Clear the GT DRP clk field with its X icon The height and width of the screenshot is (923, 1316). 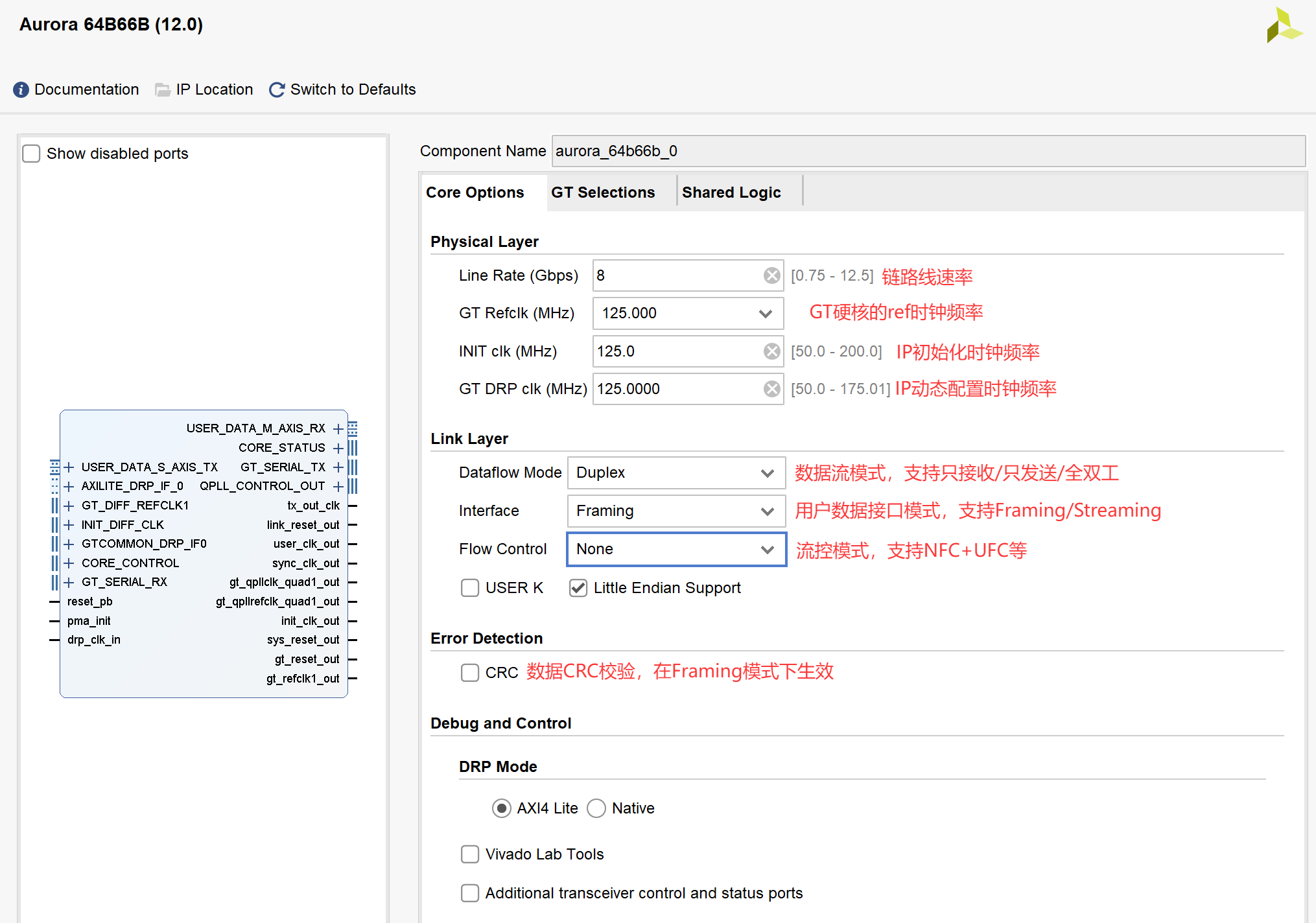click(771, 389)
